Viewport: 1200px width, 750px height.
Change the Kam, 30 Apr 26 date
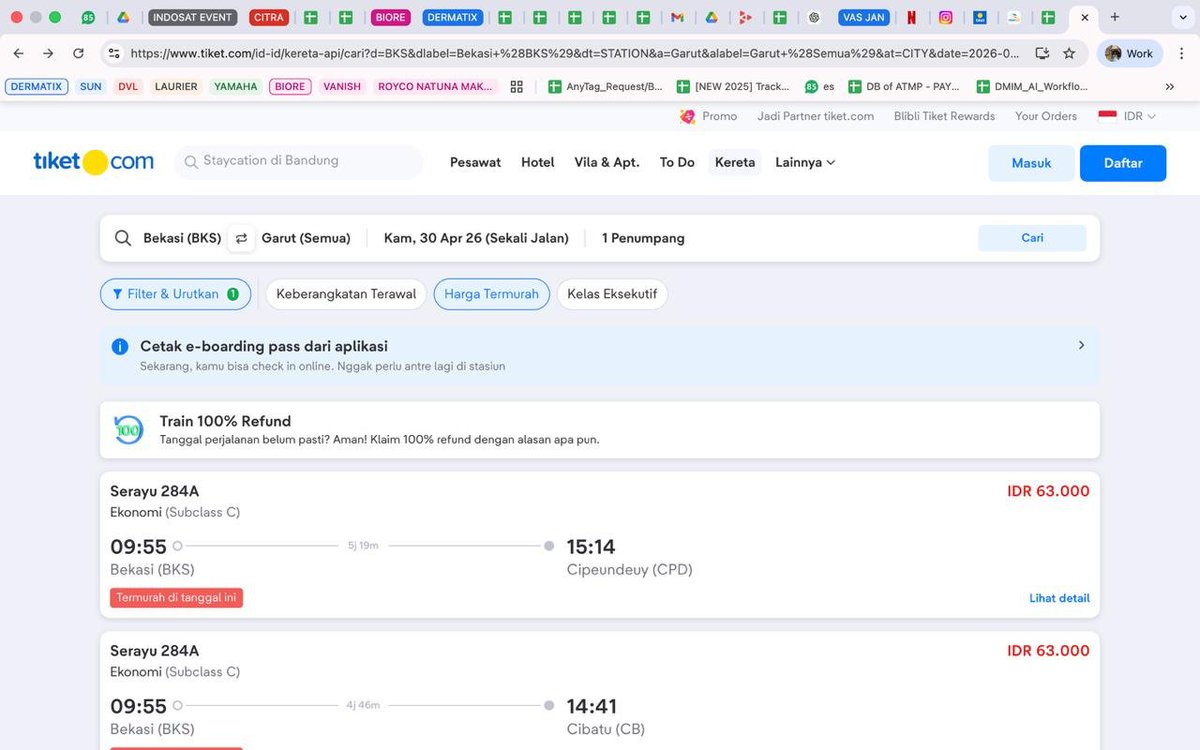[476, 238]
